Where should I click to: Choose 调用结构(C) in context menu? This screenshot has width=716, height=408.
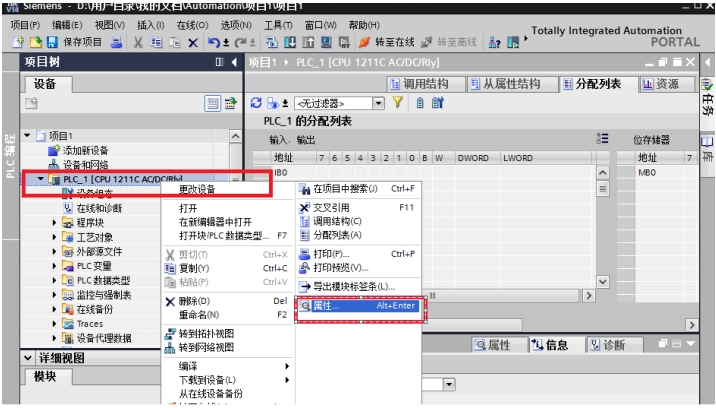click(358, 222)
